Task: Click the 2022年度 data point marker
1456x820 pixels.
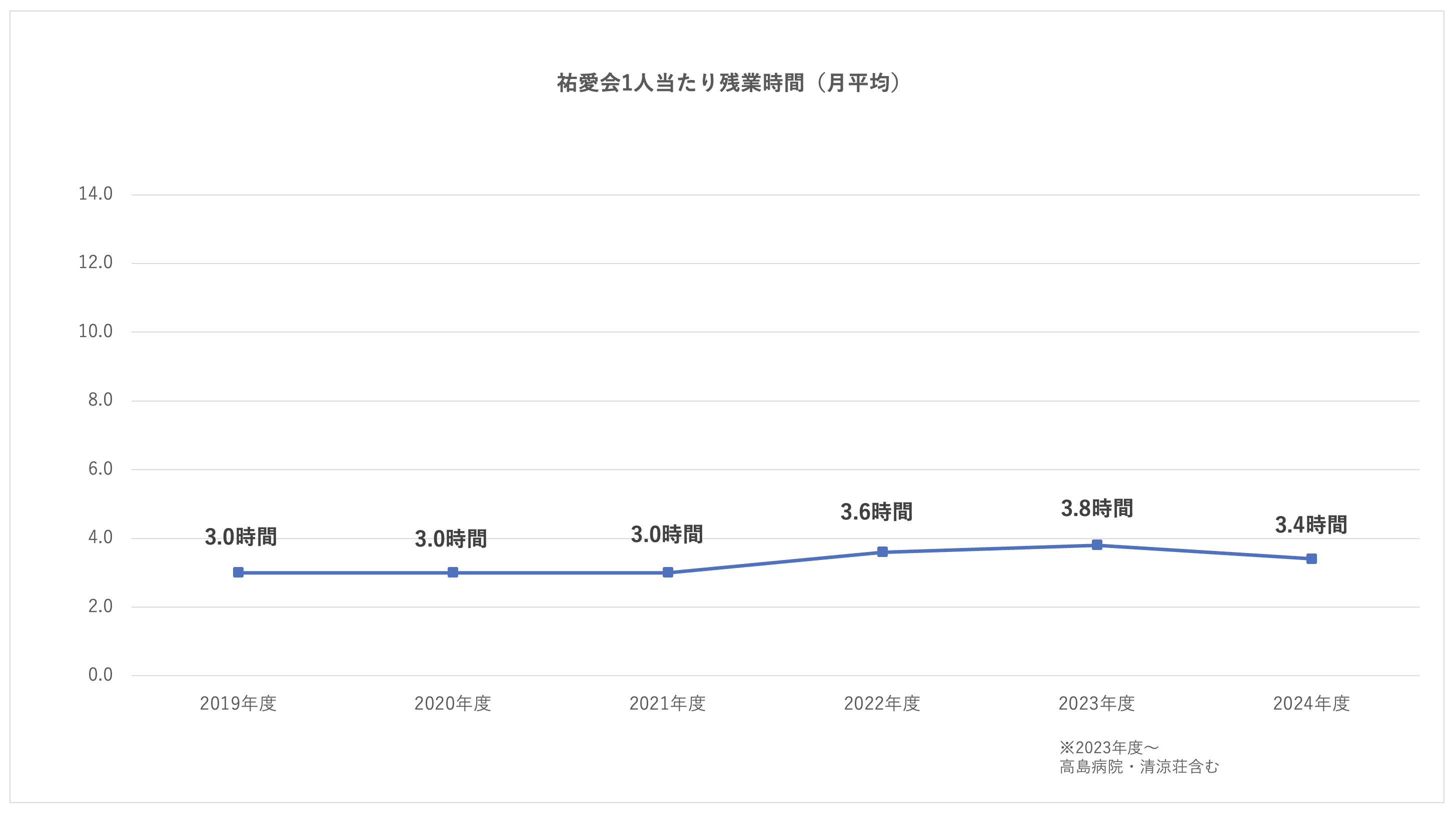Action: tap(882, 552)
